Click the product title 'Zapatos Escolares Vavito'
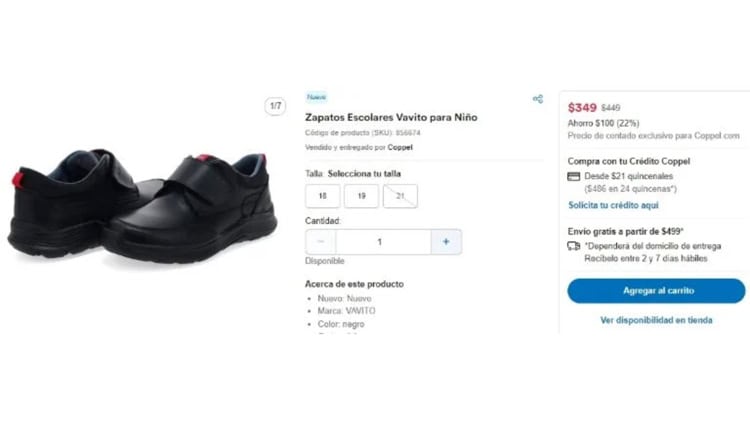 (x=391, y=117)
